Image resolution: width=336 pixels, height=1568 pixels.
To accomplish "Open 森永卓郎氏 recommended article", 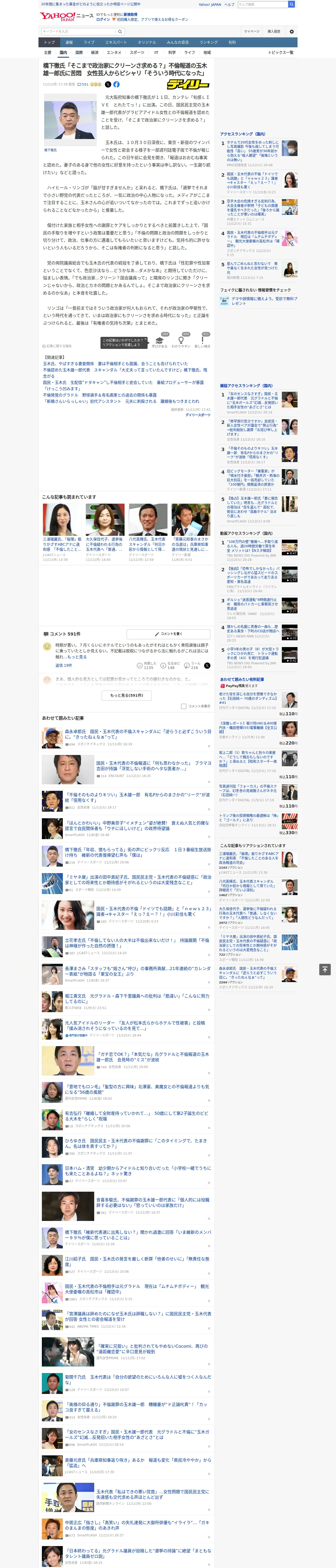I will 138,734.
